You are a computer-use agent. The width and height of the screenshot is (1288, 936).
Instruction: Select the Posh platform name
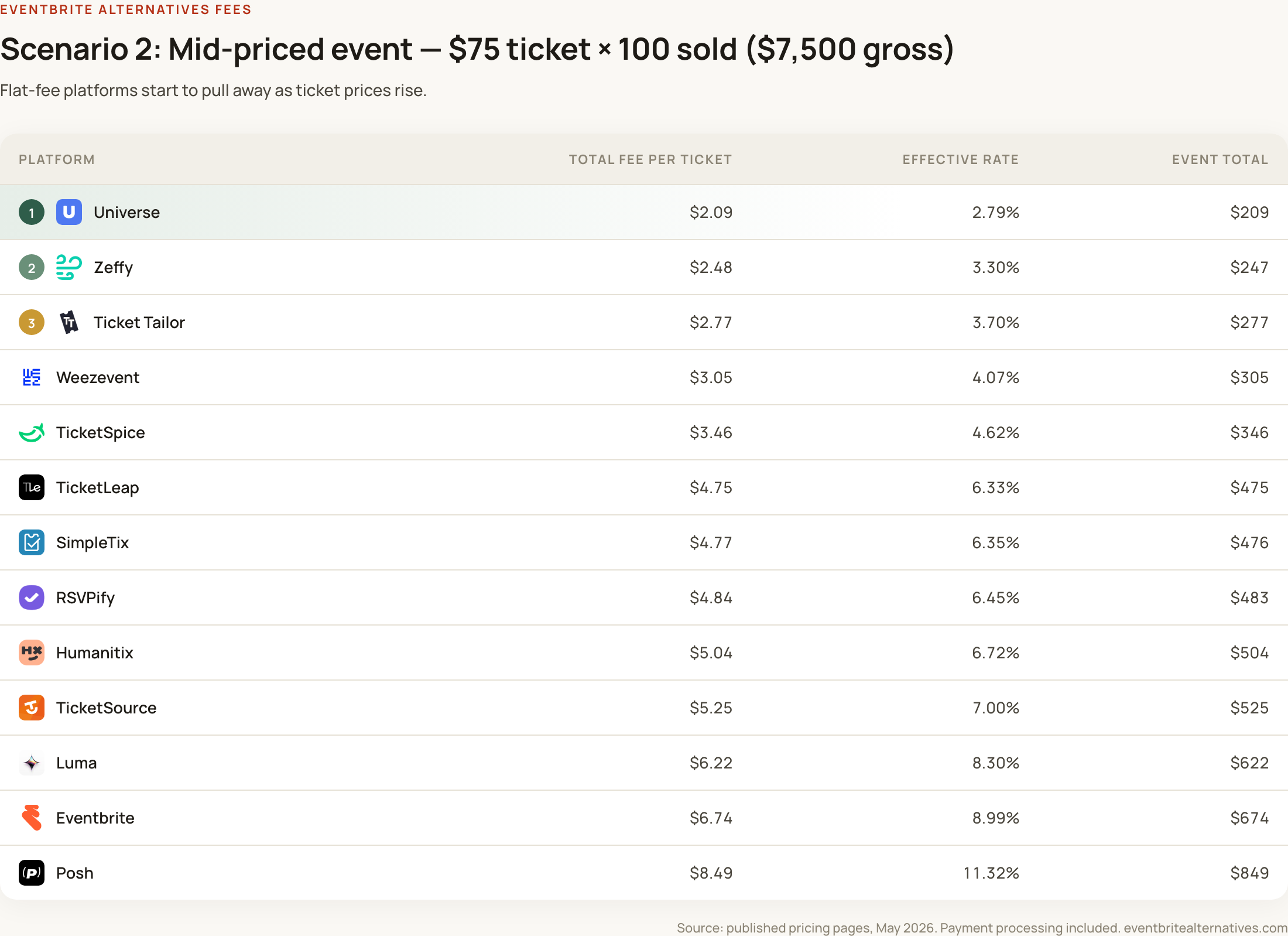pyautogui.click(x=75, y=873)
